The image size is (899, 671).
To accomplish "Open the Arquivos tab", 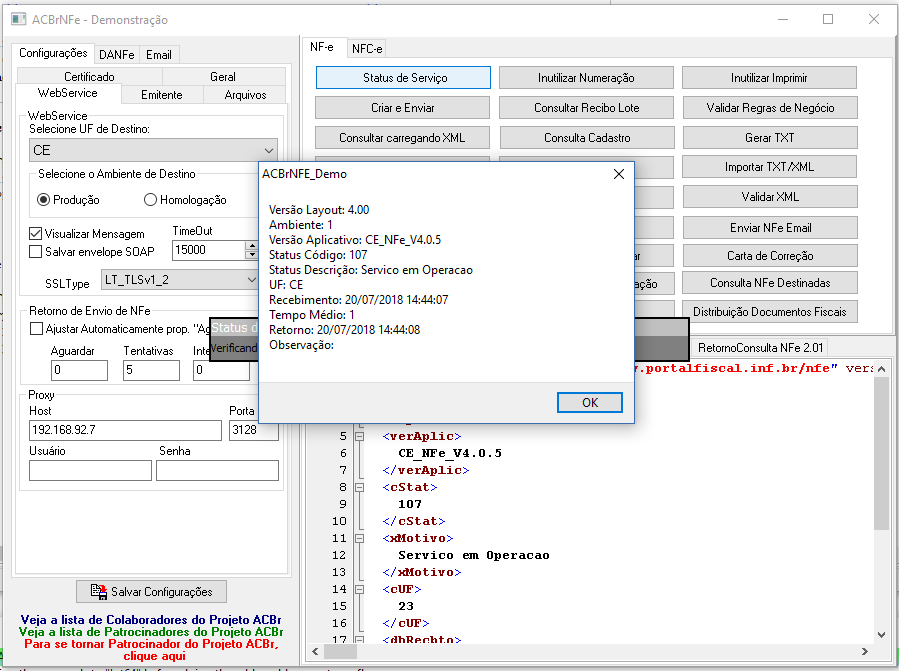I will coord(245,95).
